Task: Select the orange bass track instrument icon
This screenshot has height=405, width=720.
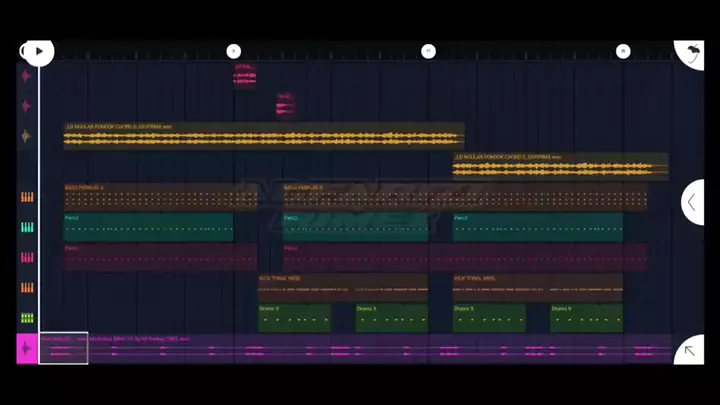Action: tap(27, 197)
